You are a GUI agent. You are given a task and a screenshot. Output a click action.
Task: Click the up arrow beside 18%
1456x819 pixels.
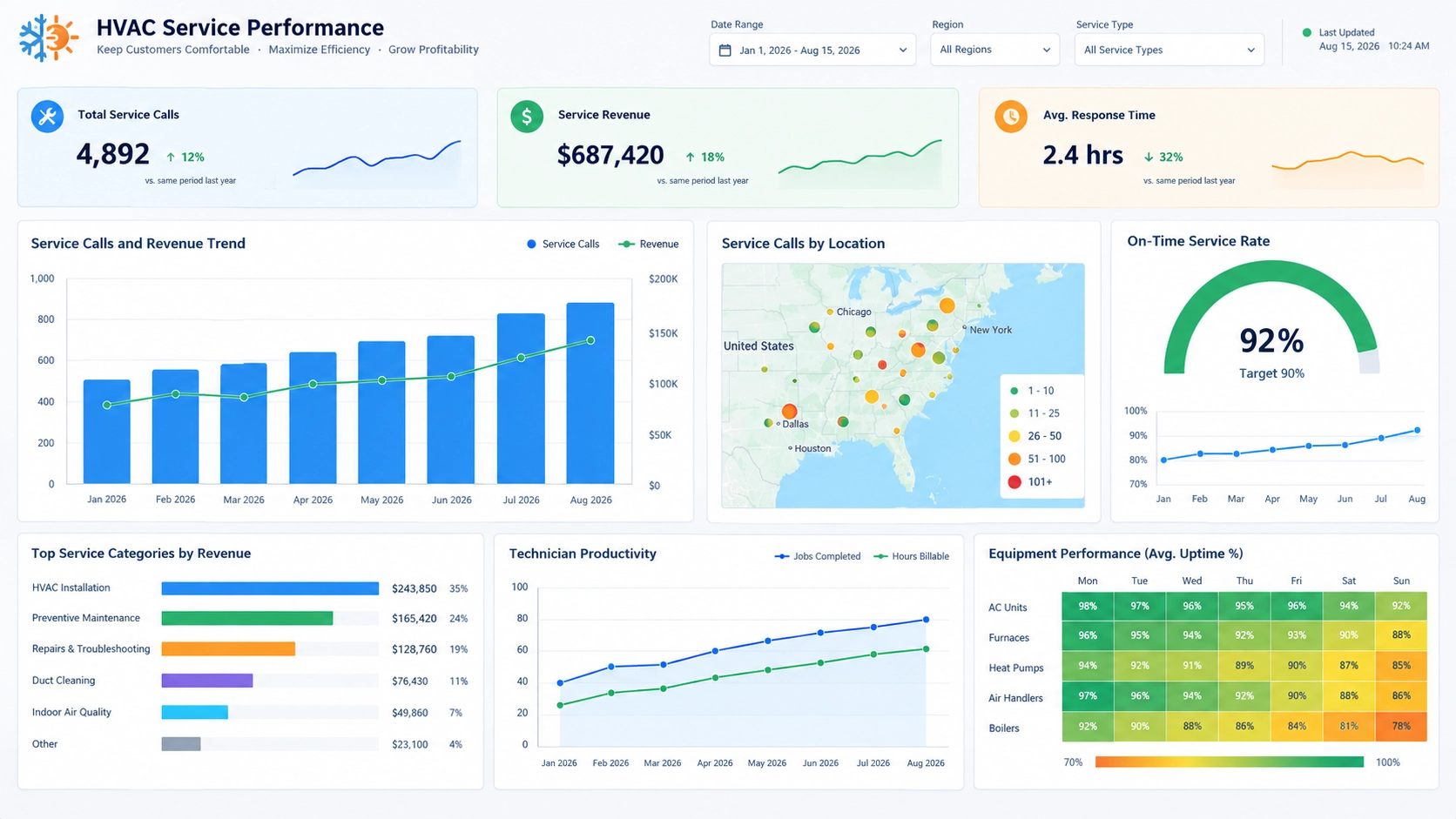tap(690, 158)
